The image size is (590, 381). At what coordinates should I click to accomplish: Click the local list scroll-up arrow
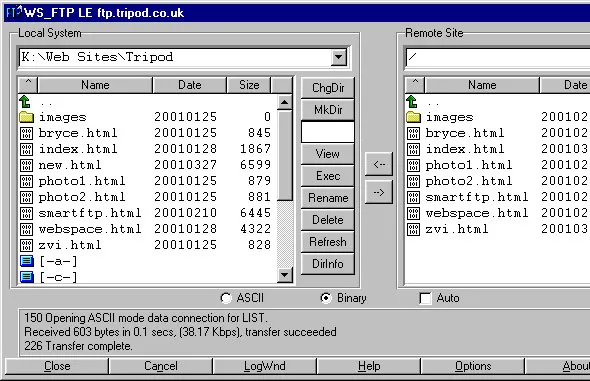point(284,102)
